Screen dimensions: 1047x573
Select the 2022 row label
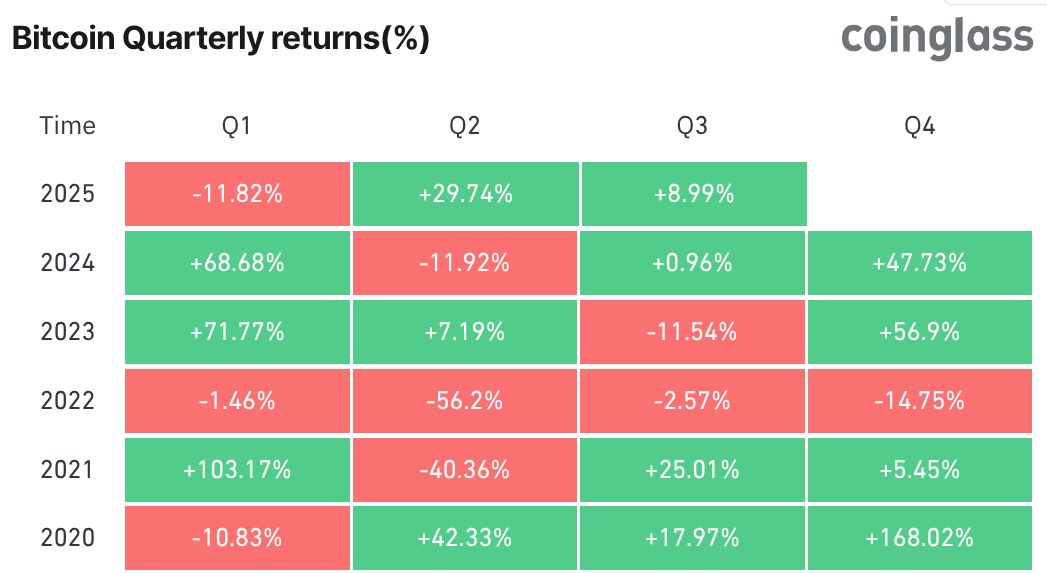pyautogui.click(x=68, y=401)
